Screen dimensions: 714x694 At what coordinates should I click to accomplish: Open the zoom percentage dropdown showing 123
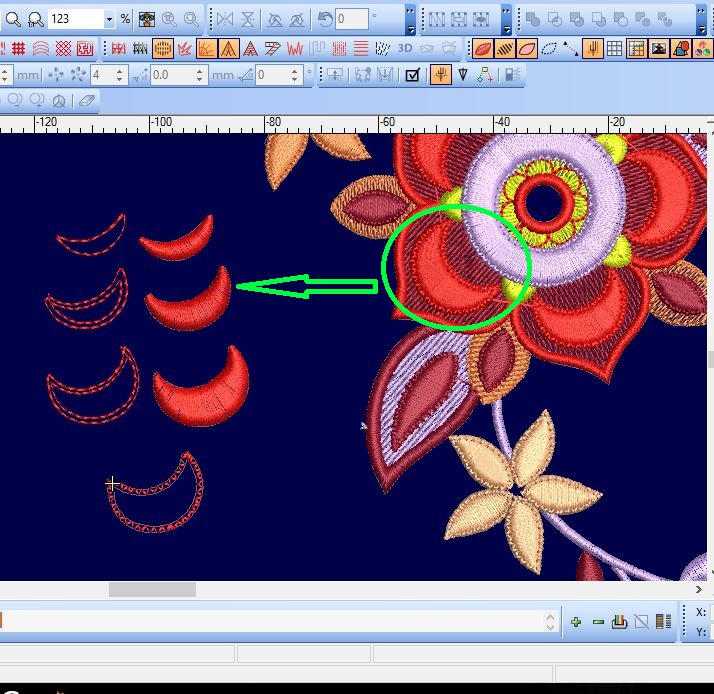tap(109, 19)
